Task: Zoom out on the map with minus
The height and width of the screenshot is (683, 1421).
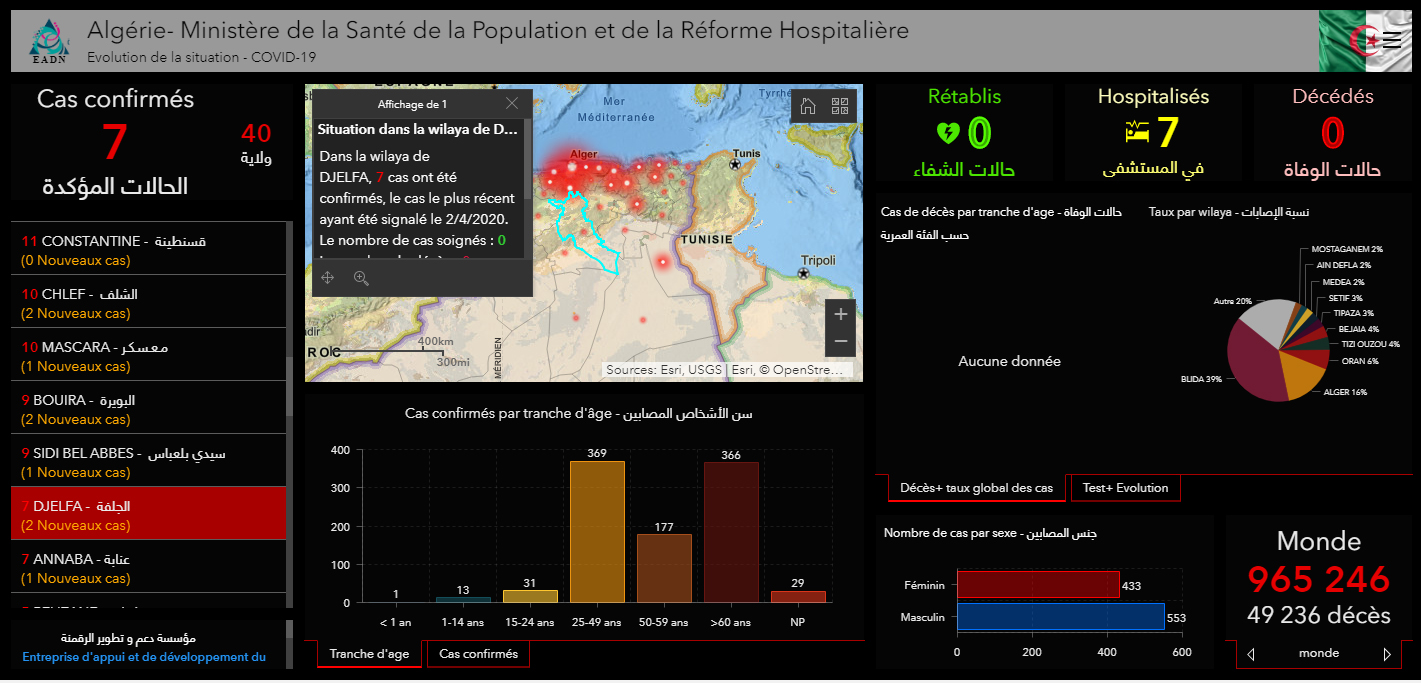Action: coord(840,342)
